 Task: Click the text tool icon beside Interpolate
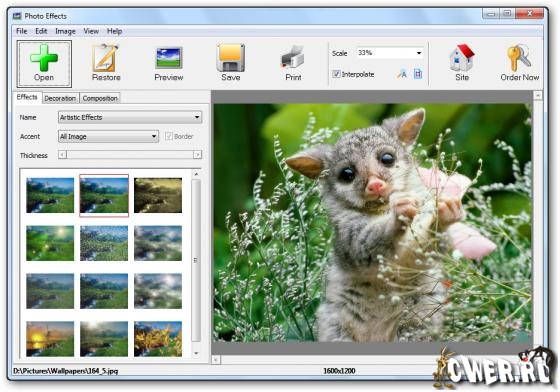pos(402,74)
